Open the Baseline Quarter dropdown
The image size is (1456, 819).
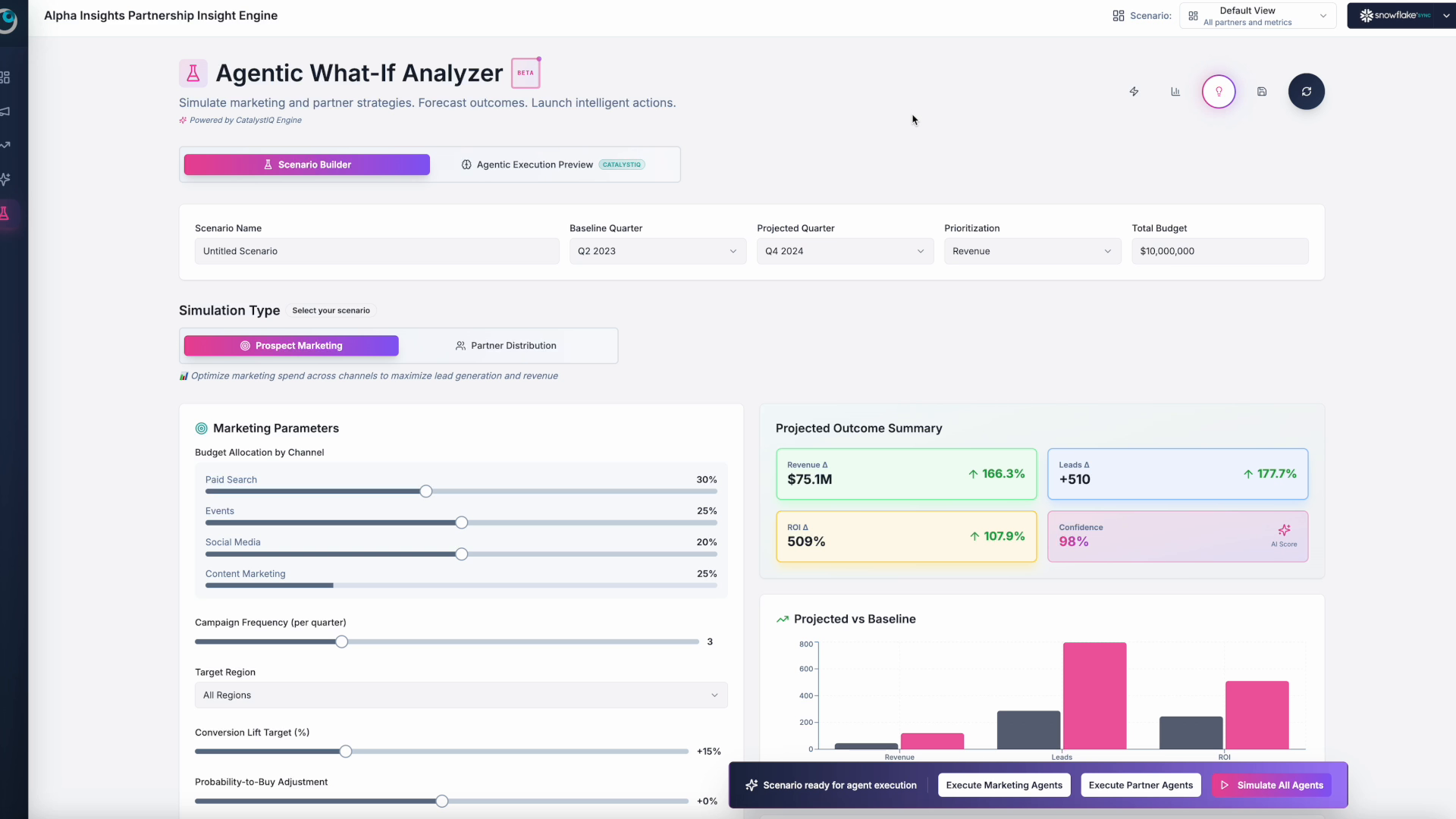click(x=657, y=251)
